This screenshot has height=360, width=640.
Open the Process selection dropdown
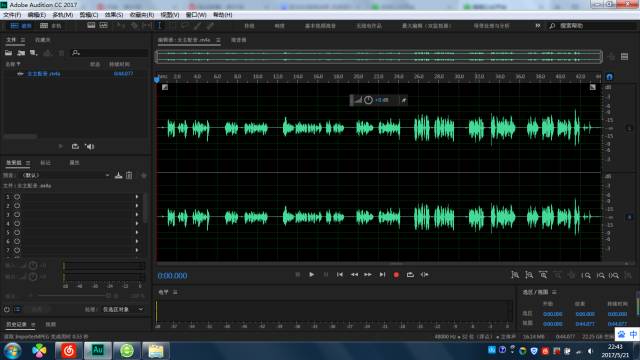coord(122,309)
